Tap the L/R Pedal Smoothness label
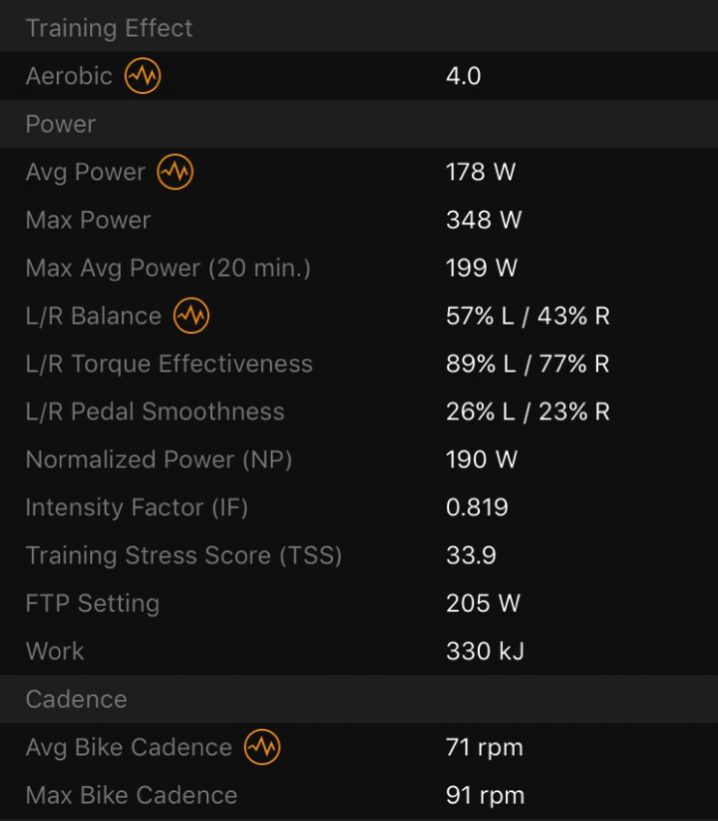Image resolution: width=718 pixels, height=821 pixels. [x=155, y=412]
